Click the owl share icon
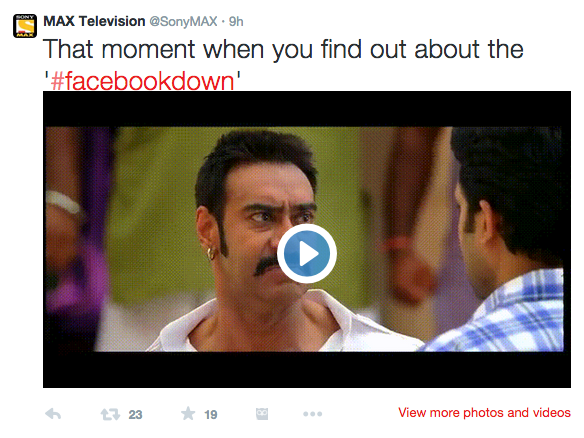Screen dimensions: 584x438 pos(262,414)
